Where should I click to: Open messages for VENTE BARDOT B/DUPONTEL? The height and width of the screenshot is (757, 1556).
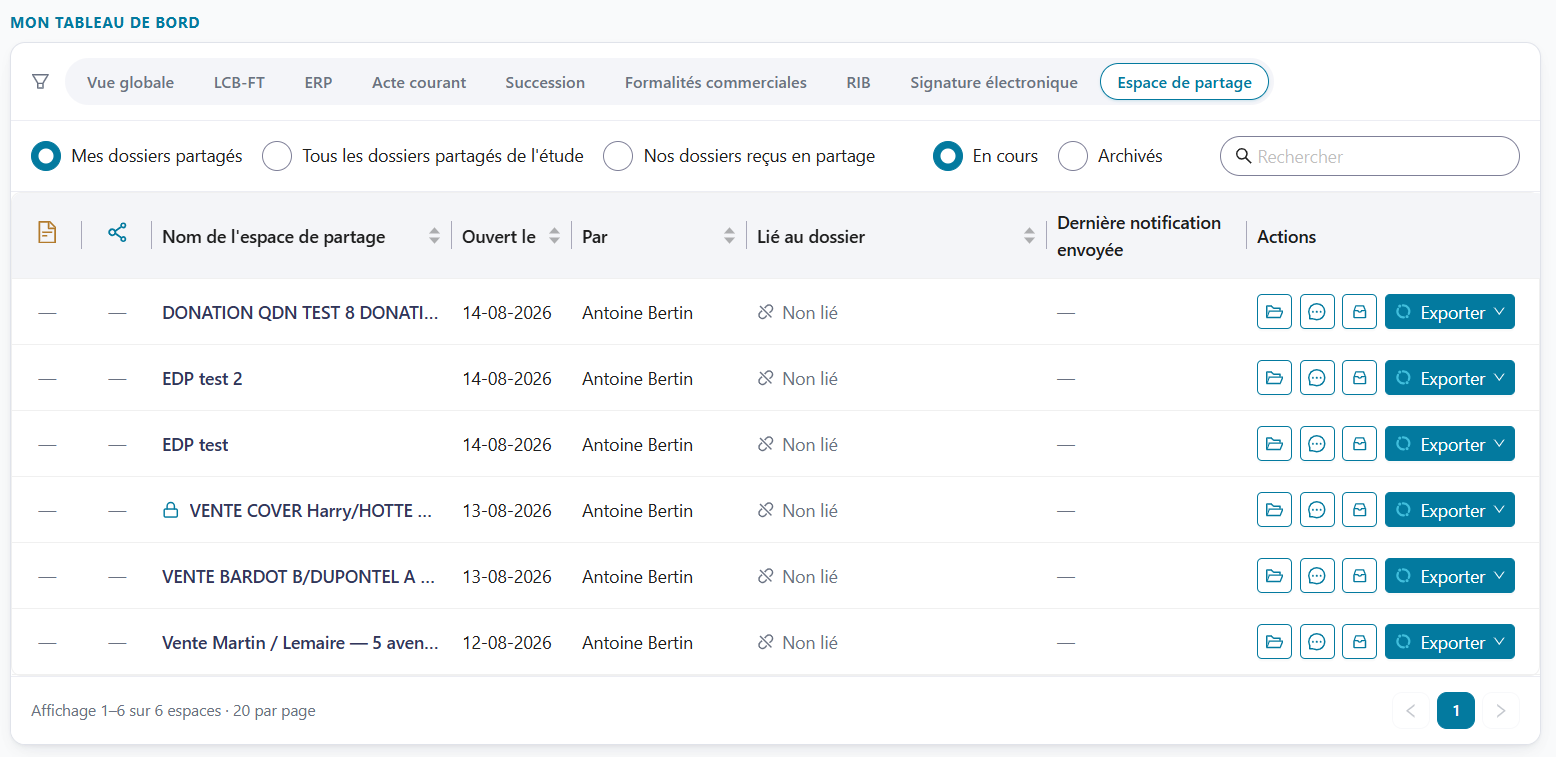pos(1317,576)
